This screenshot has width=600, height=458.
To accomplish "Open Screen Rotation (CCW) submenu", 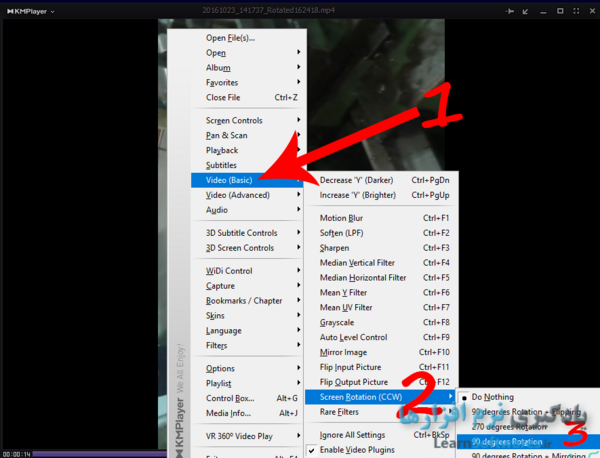I will [380, 397].
